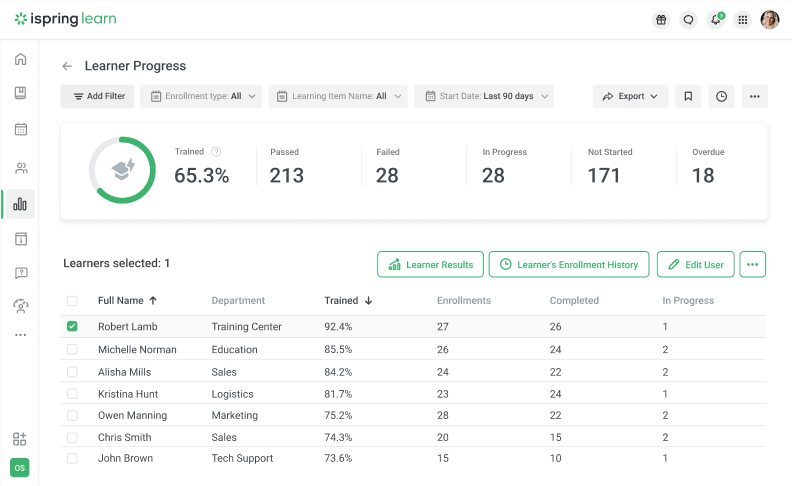Click the Training Center department cell
792x486 pixels.
click(x=246, y=327)
